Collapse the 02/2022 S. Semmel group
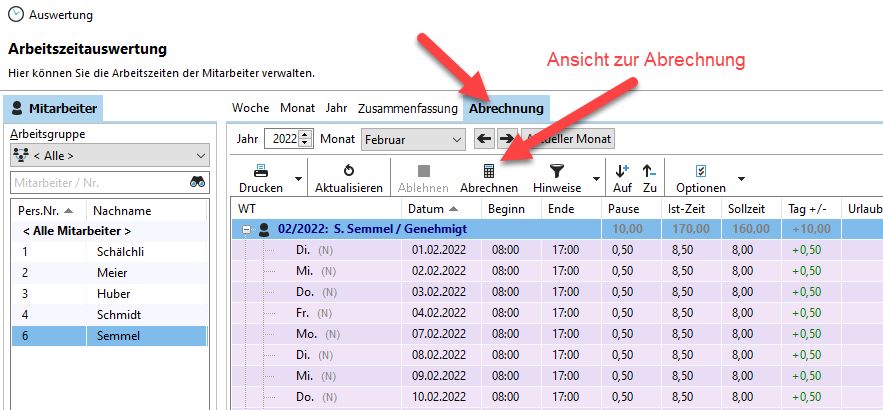The height and width of the screenshot is (410, 883). coord(247,228)
